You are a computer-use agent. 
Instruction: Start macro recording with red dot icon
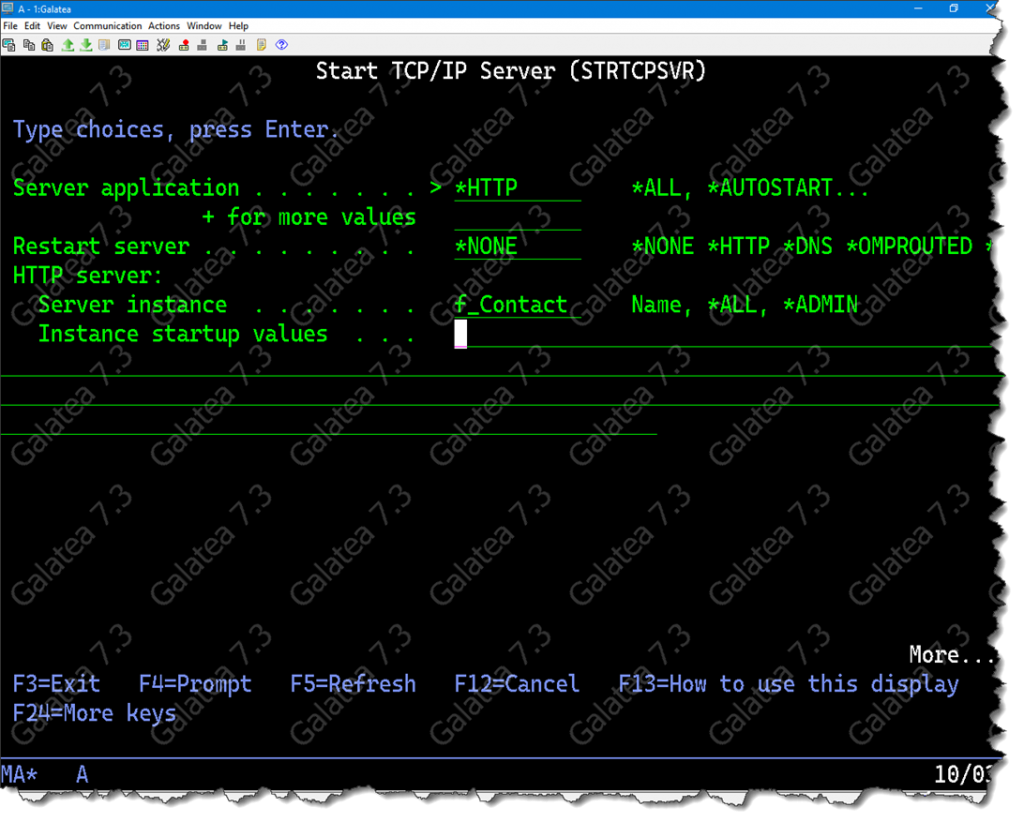[x=184, y=44]
